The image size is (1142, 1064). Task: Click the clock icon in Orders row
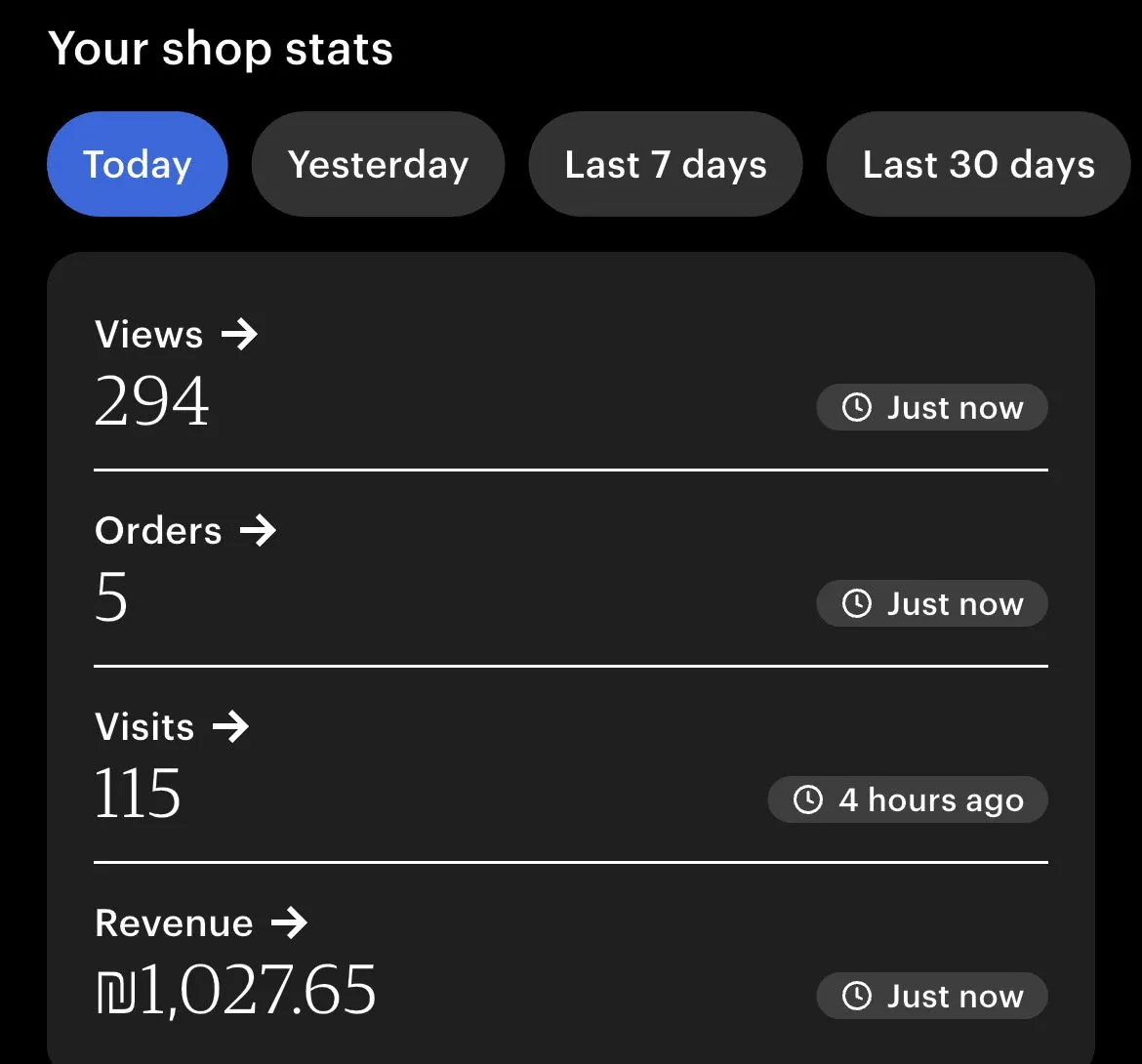pyautogui.click(x=856, y=604)
